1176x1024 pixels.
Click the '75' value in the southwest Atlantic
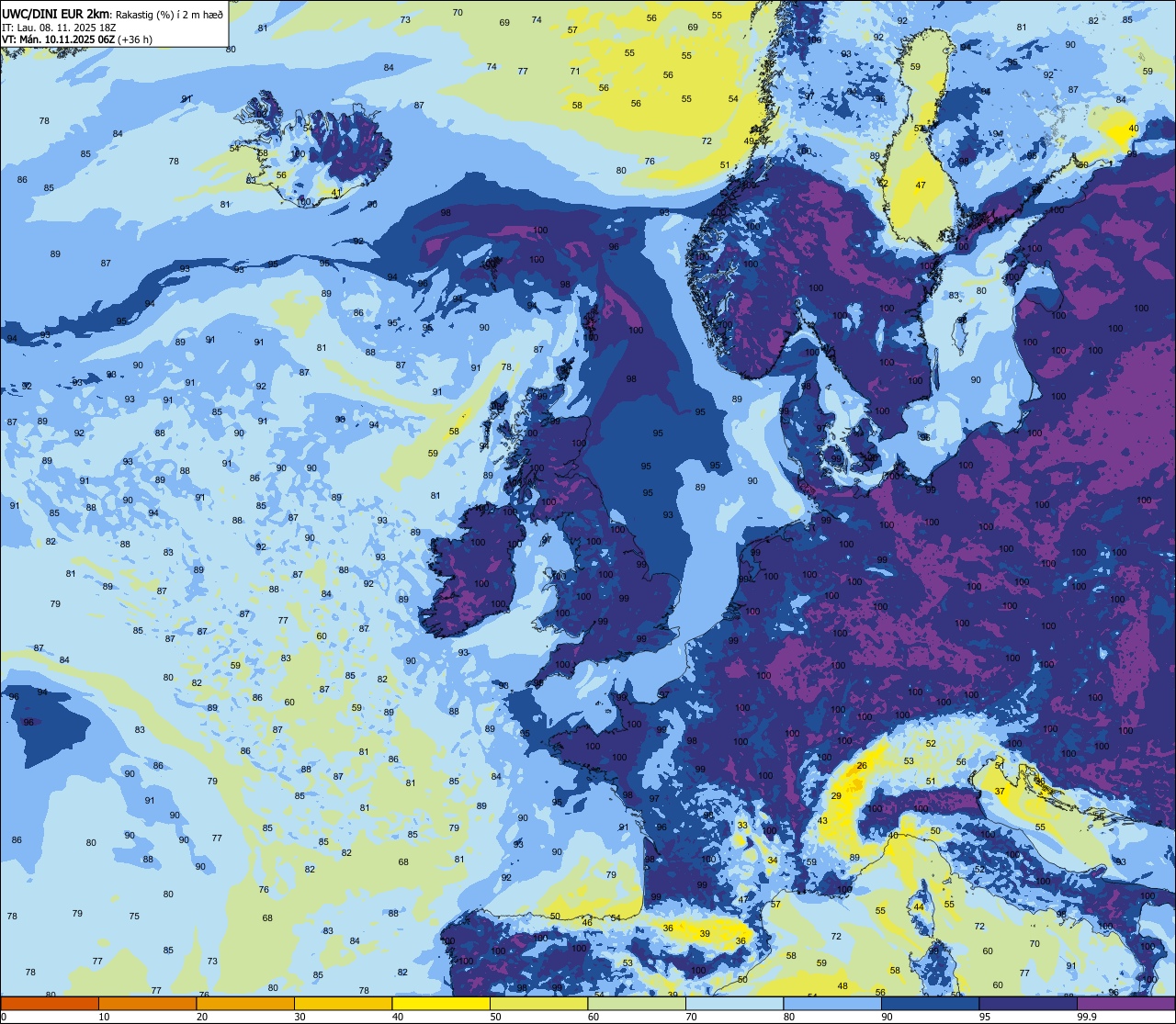[x=134, y=917]
